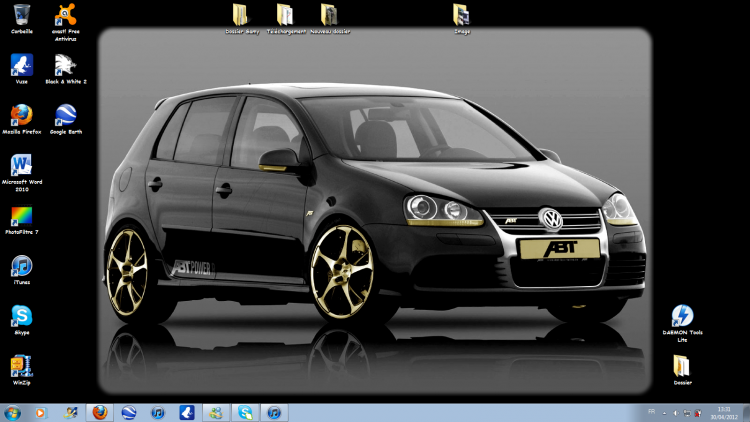The width and height of the screenshot is (750, 422).
Task: Open the Mozilla Firefox desktop shortcut
Action: [22, 119]
